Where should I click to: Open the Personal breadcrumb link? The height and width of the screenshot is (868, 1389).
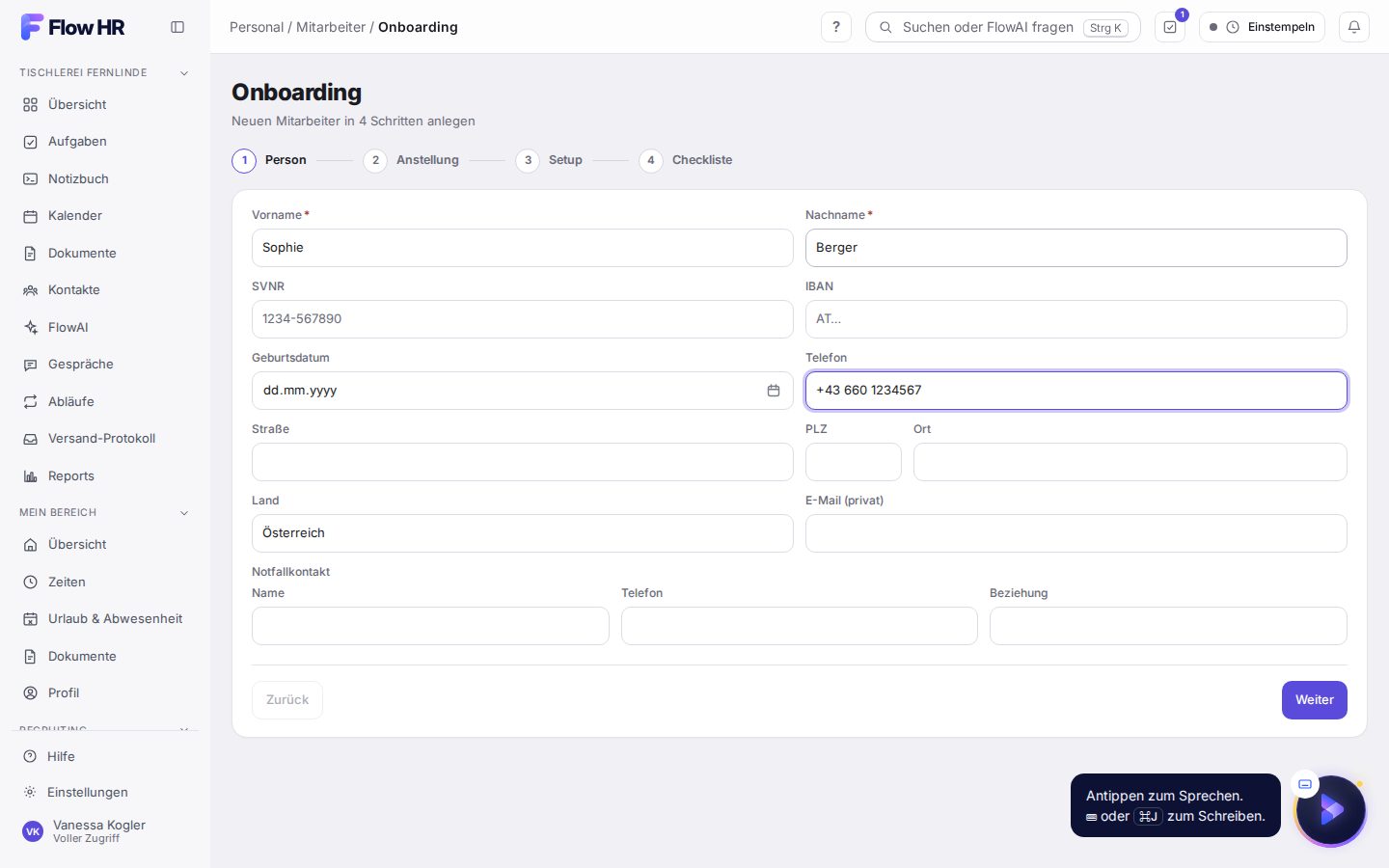click(x=257, y=27)
